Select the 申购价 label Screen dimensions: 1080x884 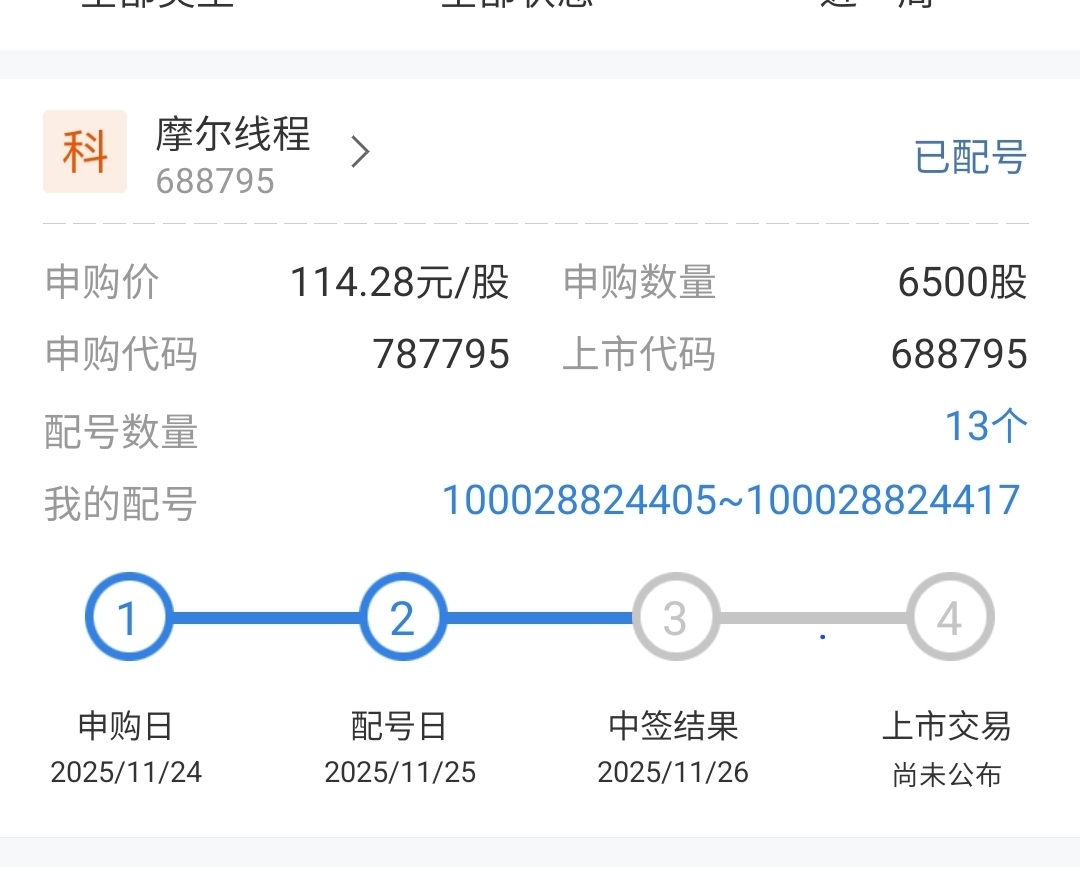[102, 282]
